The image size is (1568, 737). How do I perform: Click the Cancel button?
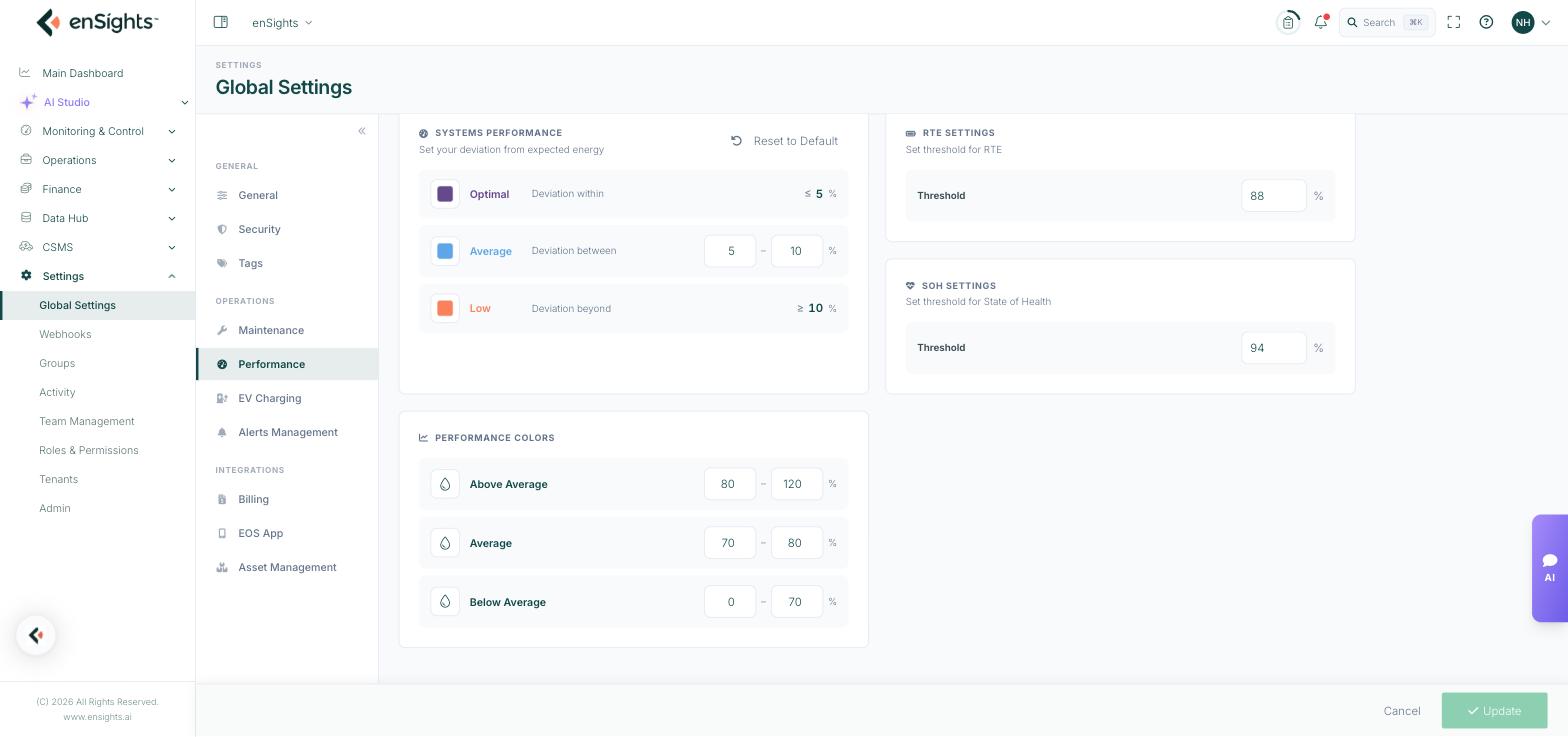[1402, 711]
